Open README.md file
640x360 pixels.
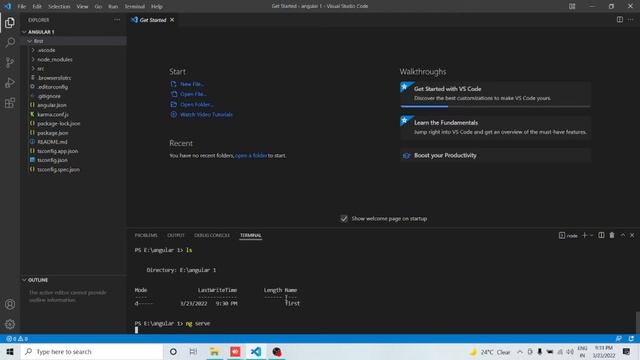[x=52, y=142]
